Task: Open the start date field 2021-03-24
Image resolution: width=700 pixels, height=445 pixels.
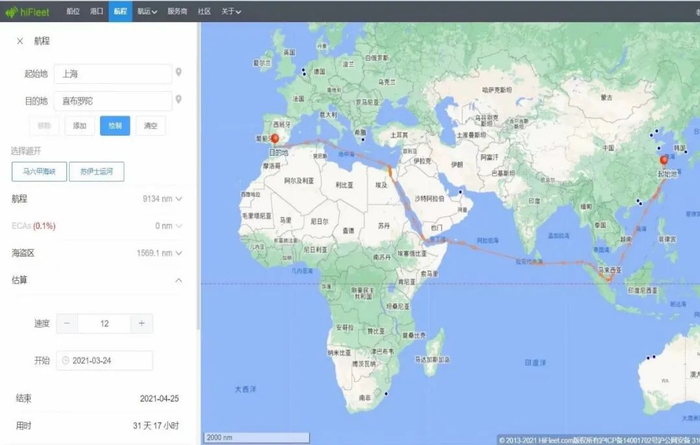Action: (x=104, y=361)
